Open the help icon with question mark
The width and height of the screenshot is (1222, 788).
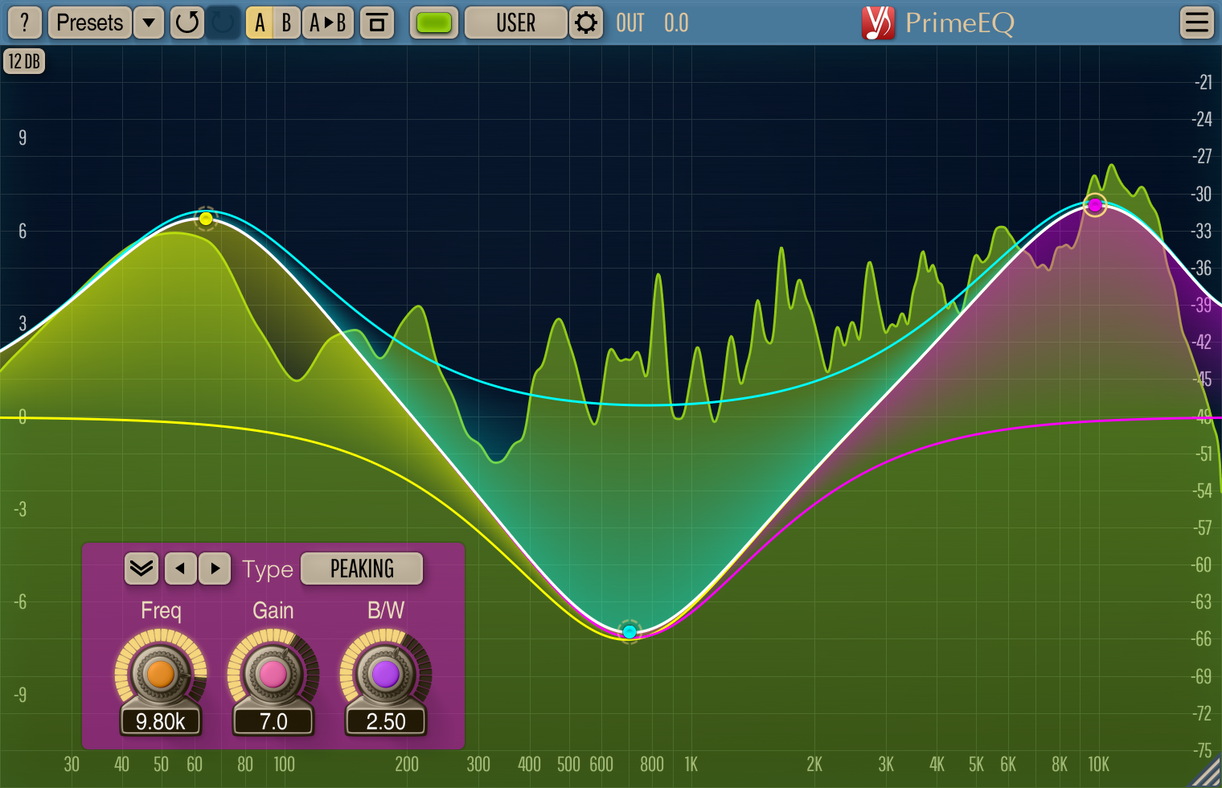[24, 22]
